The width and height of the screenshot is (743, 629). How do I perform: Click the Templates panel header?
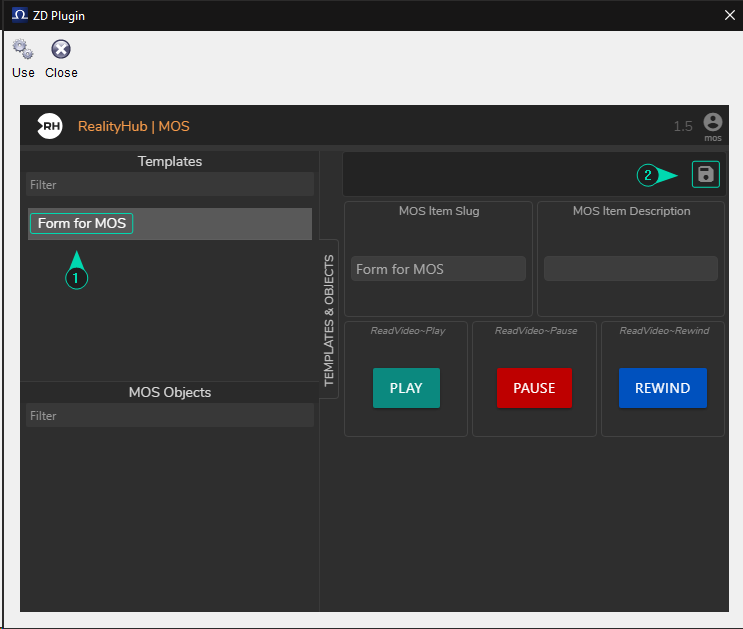point(170,161)
